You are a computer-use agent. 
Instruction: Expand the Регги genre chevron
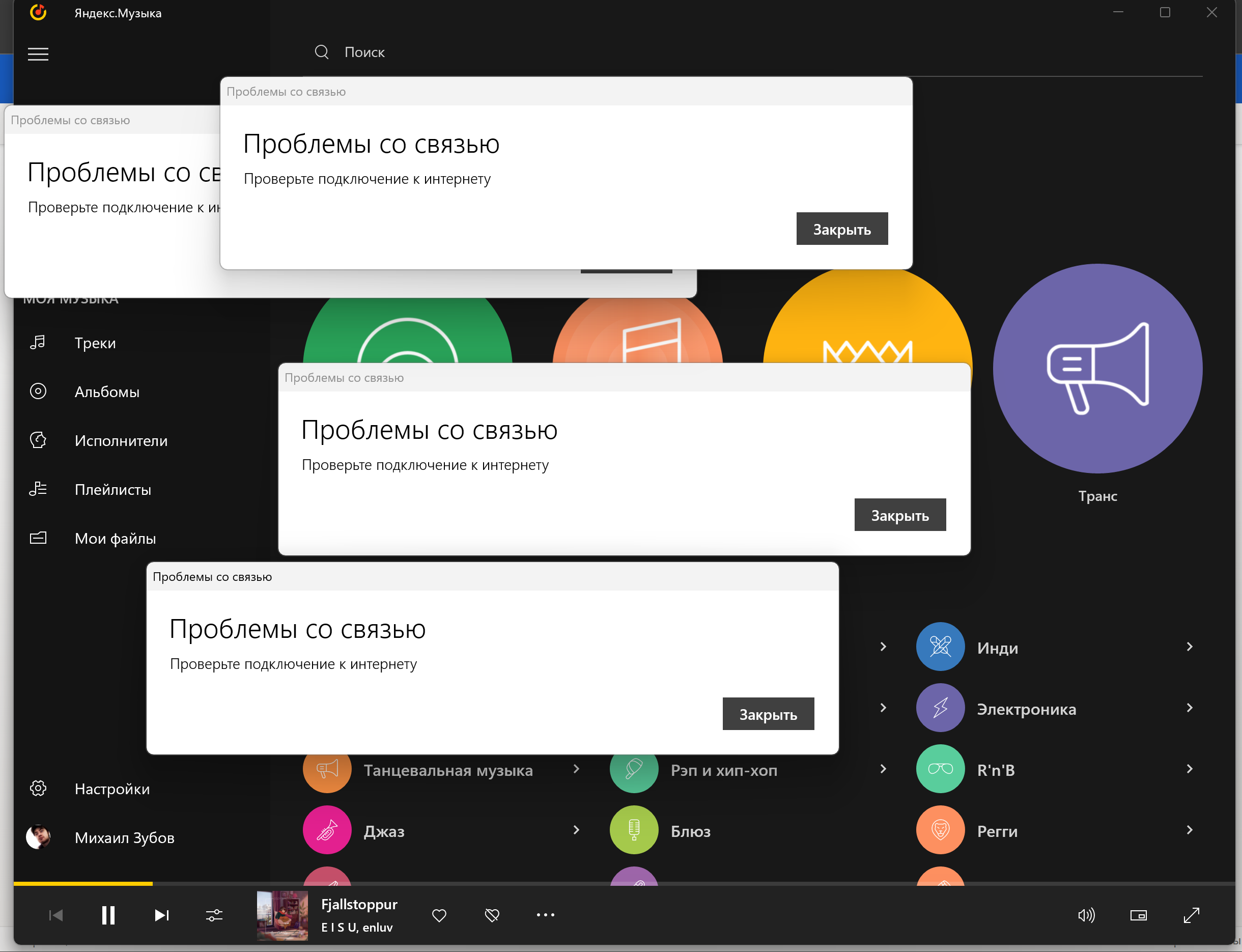point(1189,830)
